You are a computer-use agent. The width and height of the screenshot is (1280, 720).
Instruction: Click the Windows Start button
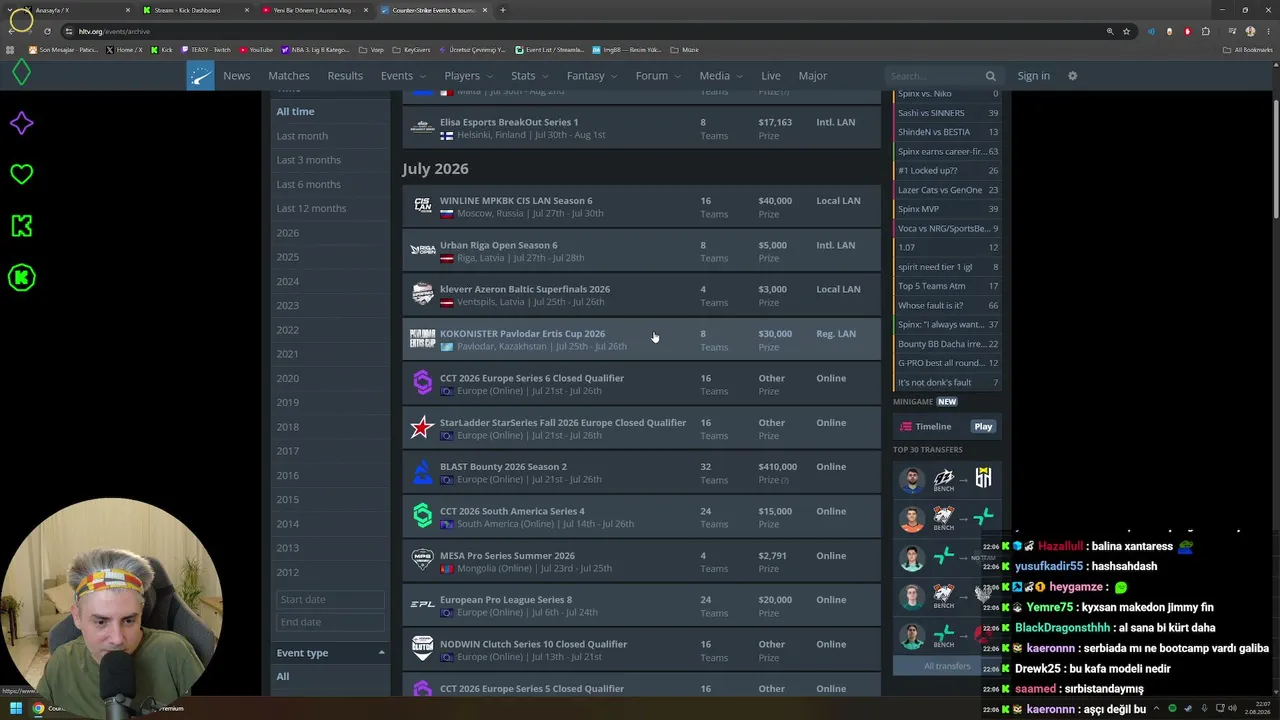pyautogui.click(x=15, y=708)
